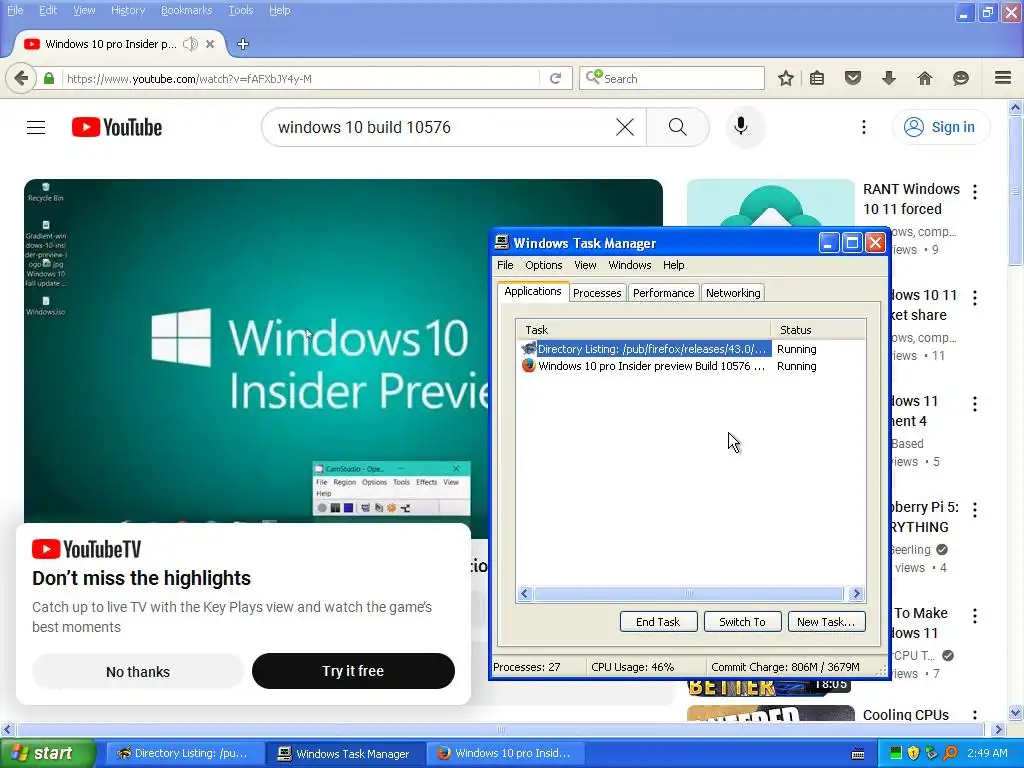Open Firefox File menu
1024x768 pixels.
click(x=15, y=10)
